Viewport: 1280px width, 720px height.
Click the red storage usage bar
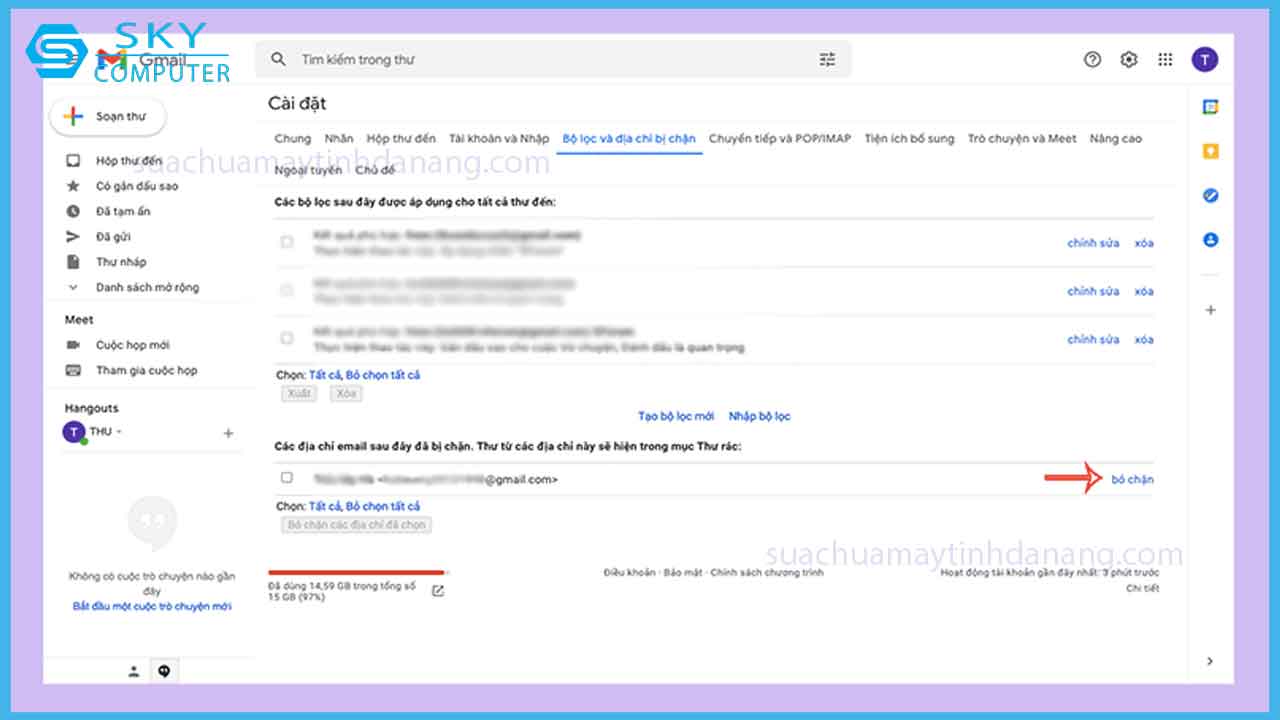click(356, 572)
